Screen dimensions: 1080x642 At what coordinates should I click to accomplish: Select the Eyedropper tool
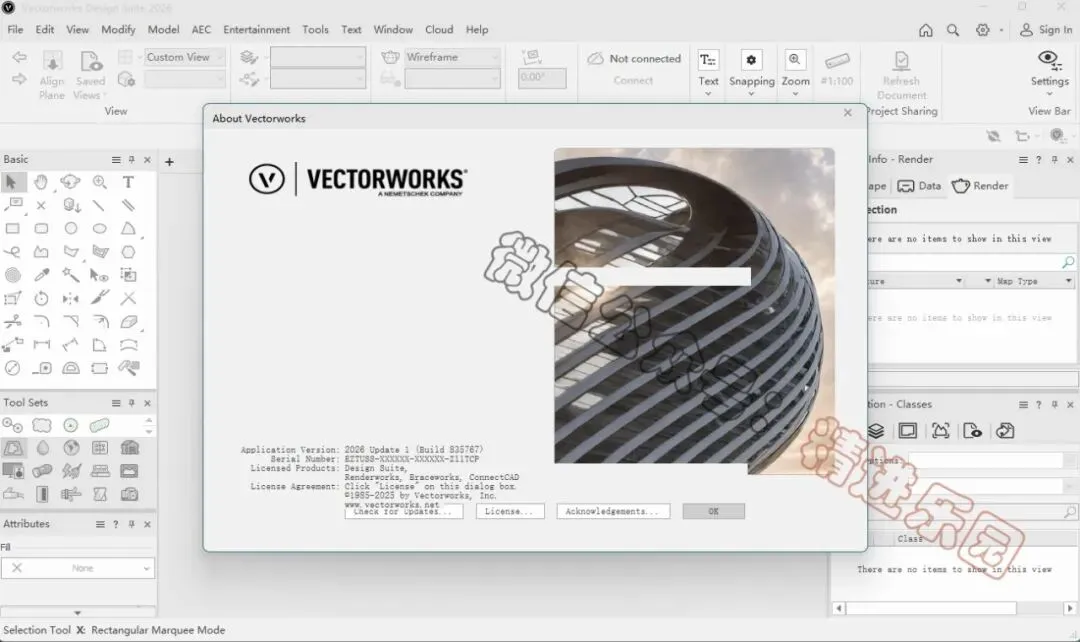tap(41, 276)
